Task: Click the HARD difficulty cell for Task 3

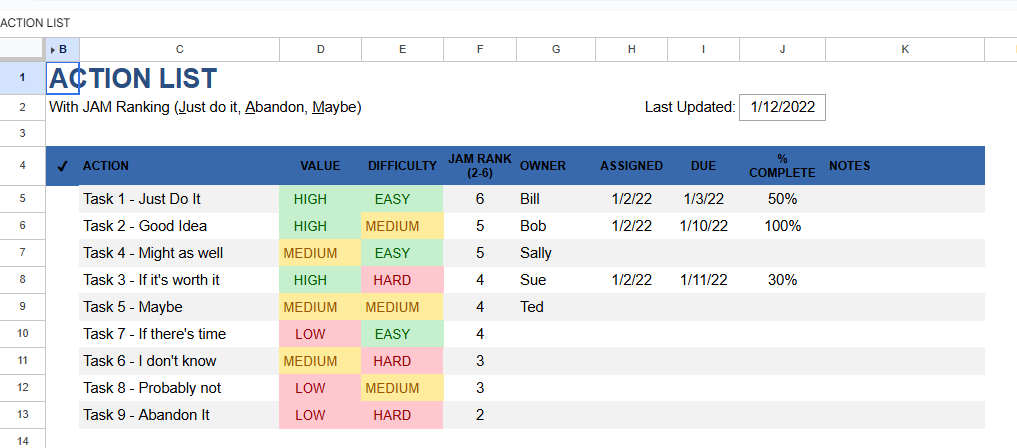Action: tap(402, 280)
